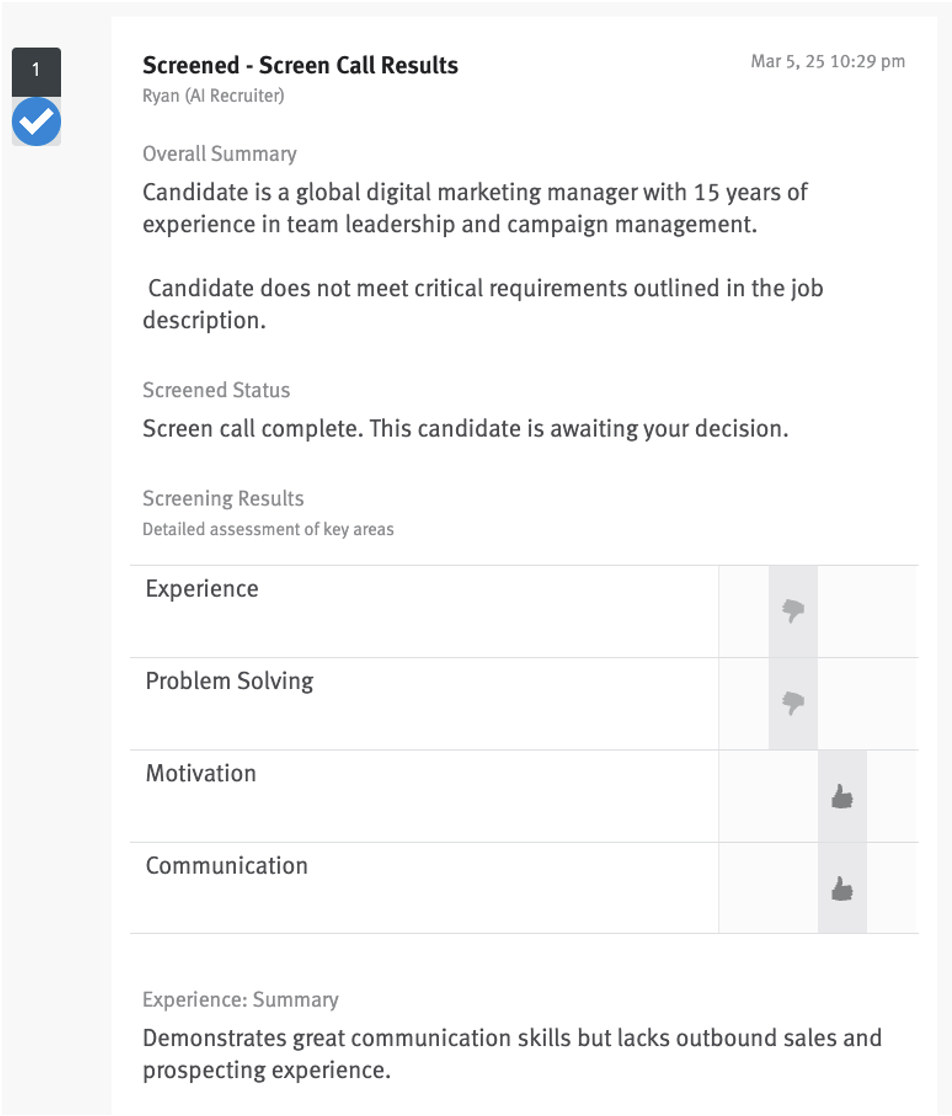Select the Screened Status heading
This screenshot has width=952, height=1116.
pyautogui.click(x=216, y=390)
